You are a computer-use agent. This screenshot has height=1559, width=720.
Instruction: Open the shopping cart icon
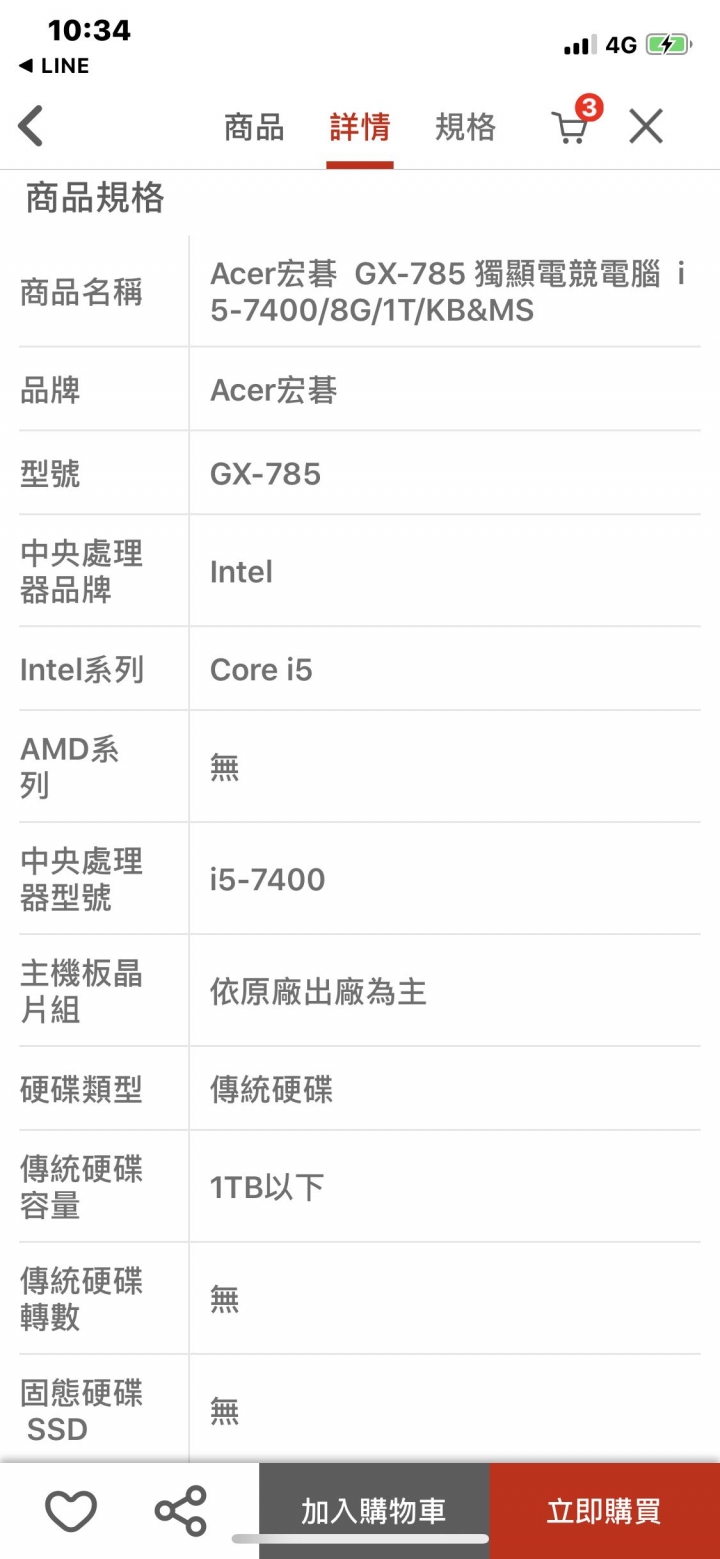tap(568, 128)
